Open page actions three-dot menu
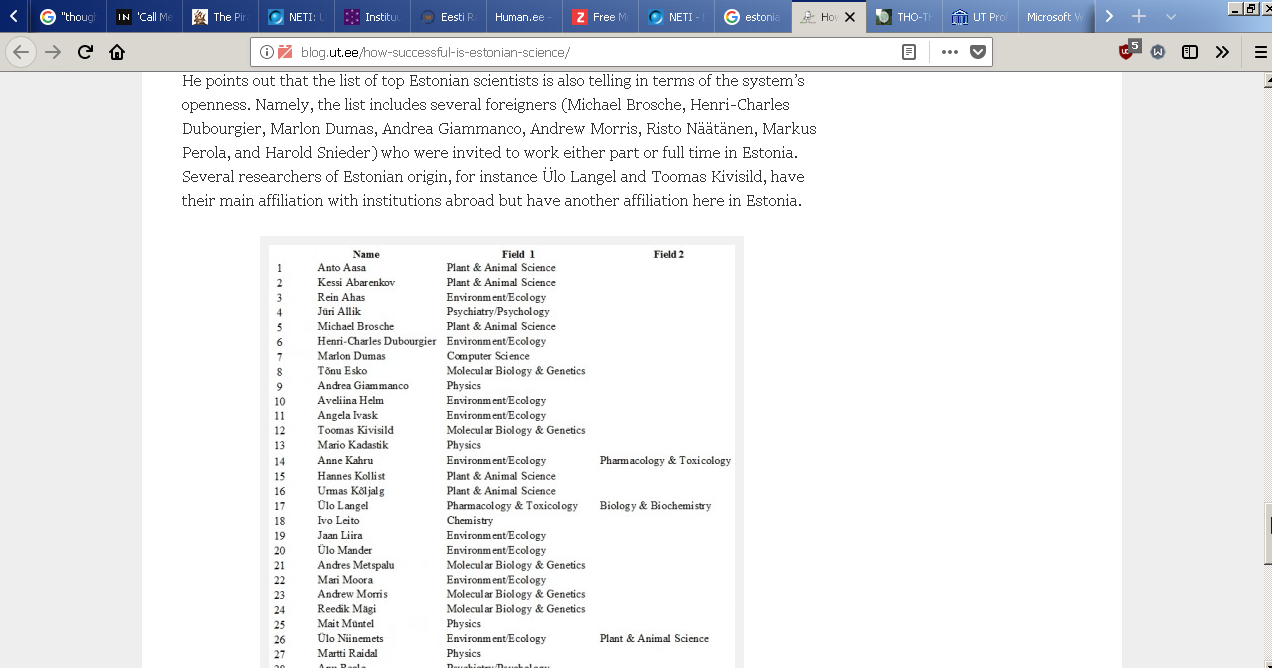Viewport: 1272px width, 668px height. click(x=949, y=52)
